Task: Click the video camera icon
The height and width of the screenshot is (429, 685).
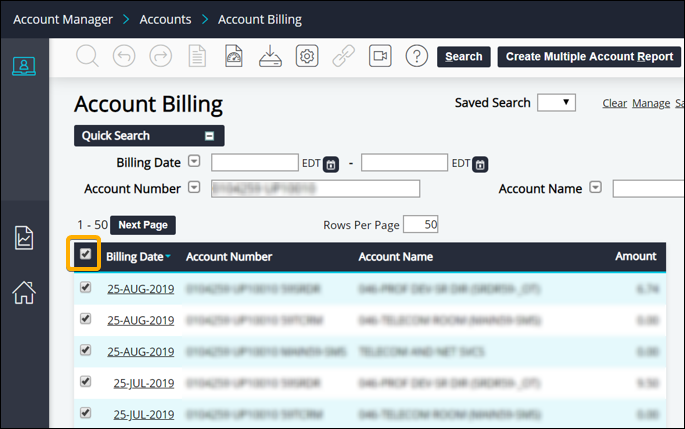Action: [x=380, y=56]
